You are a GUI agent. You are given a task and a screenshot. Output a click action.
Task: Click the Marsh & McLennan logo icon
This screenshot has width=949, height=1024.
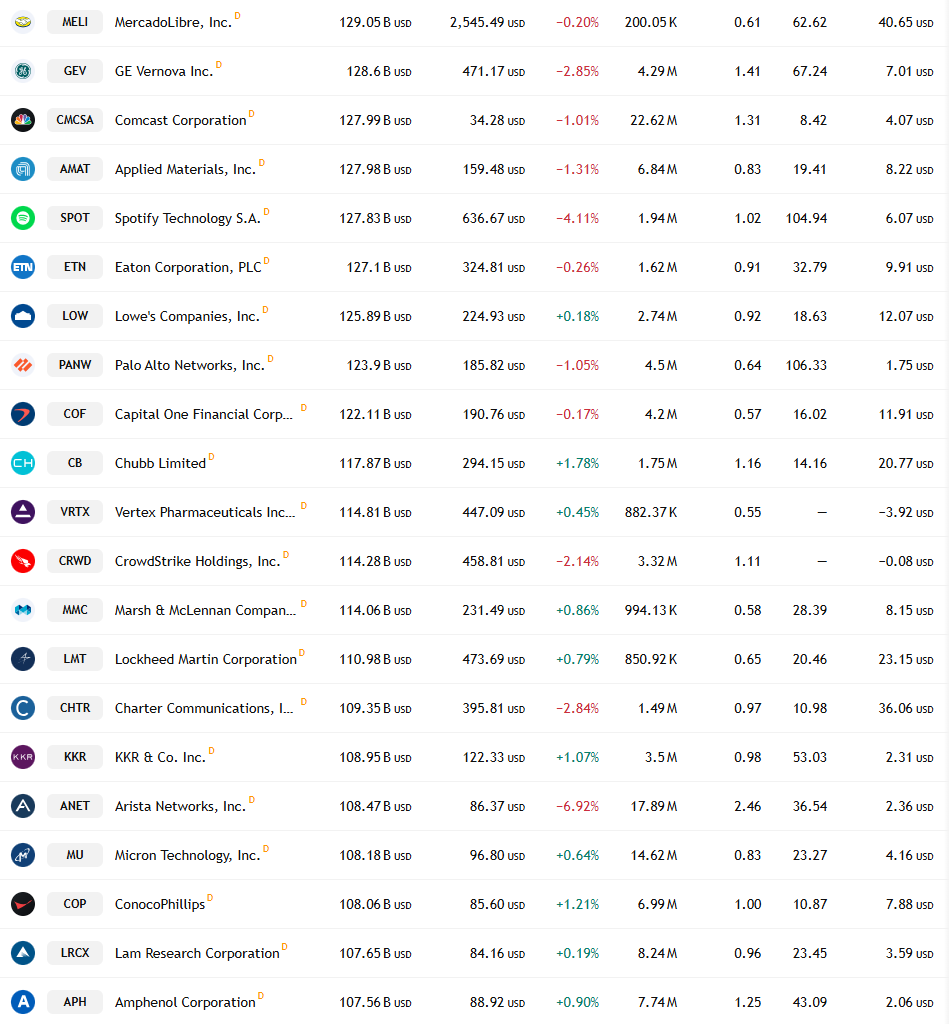[23, 610]
